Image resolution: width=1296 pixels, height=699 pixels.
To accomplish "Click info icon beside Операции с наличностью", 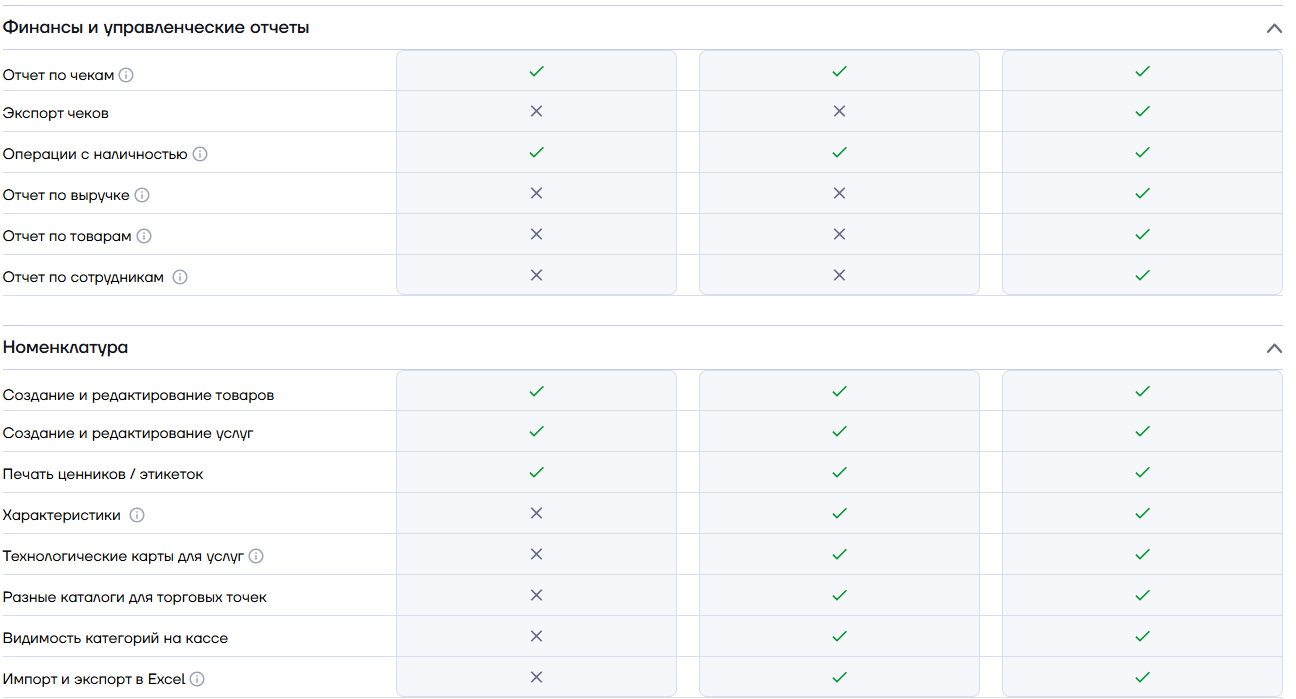I will tap(200, 154).
